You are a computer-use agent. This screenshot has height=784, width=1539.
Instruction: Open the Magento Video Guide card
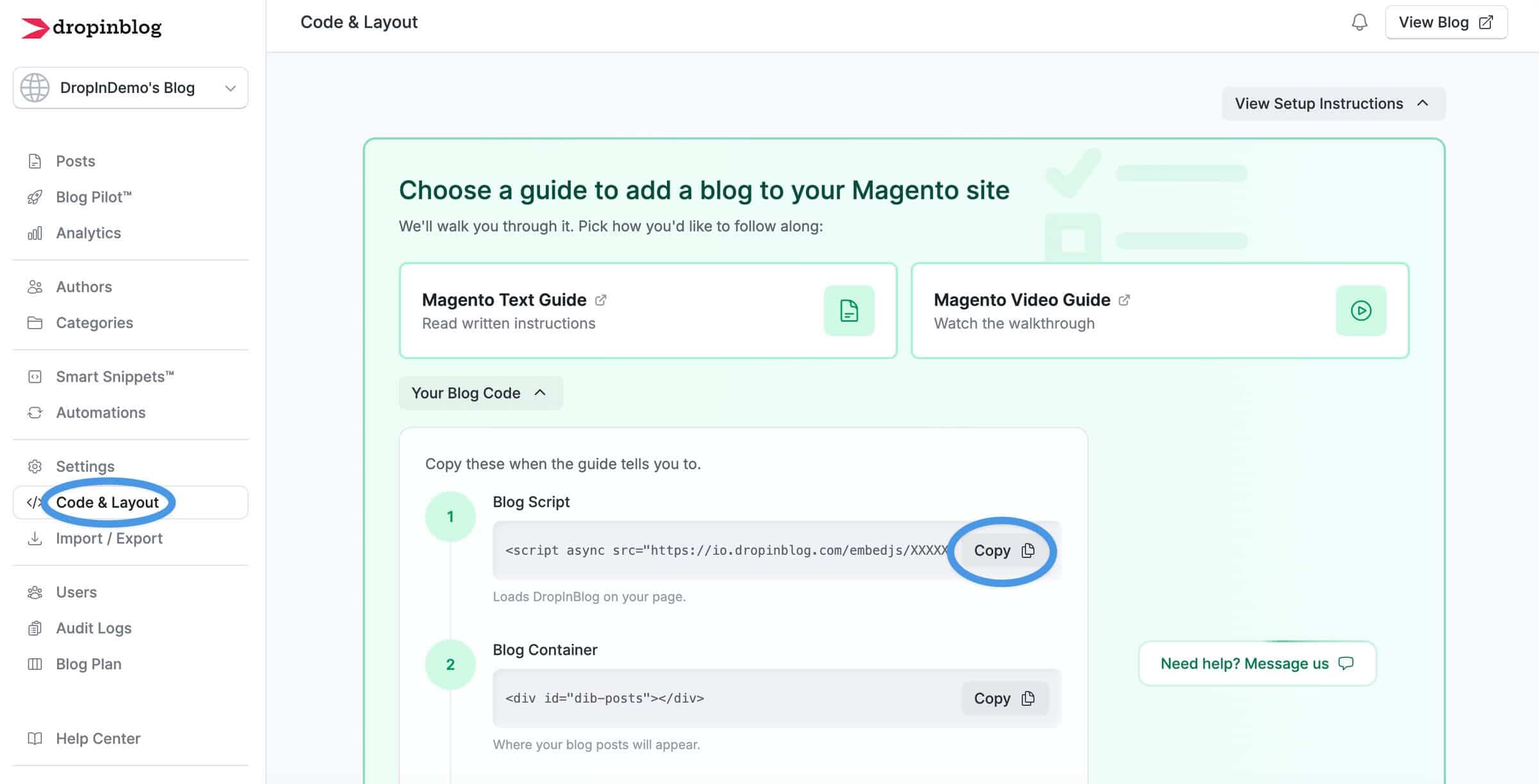(1160, 310)
